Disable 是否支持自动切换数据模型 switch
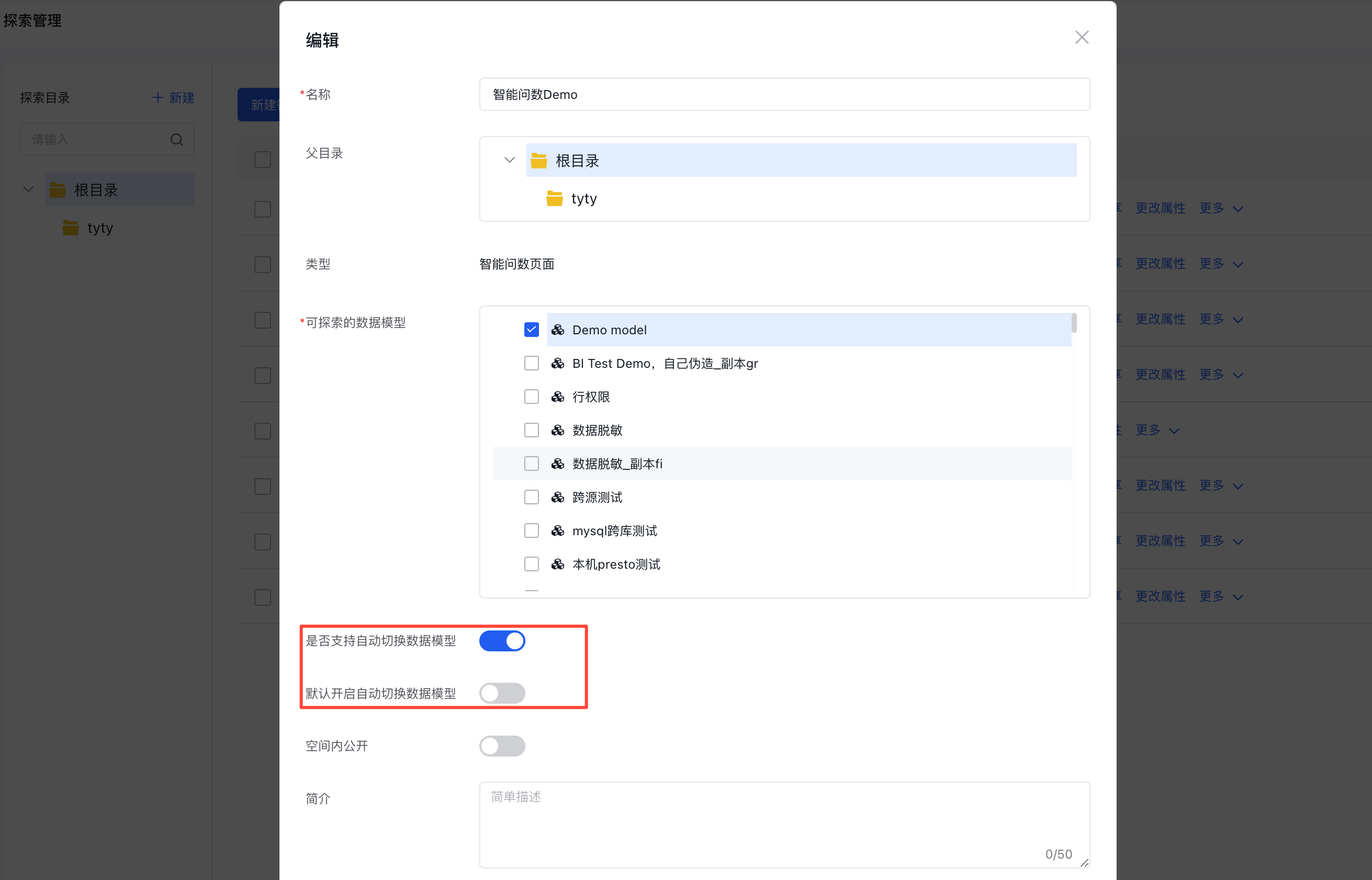The width and height of the screenshot is (1372, 880). tap(502, 640)
